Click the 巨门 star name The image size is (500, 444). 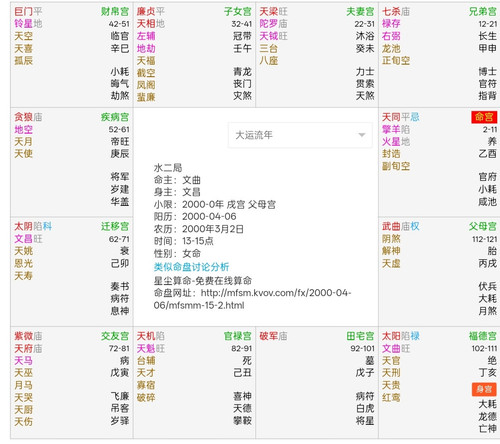[x=23, y=12]
